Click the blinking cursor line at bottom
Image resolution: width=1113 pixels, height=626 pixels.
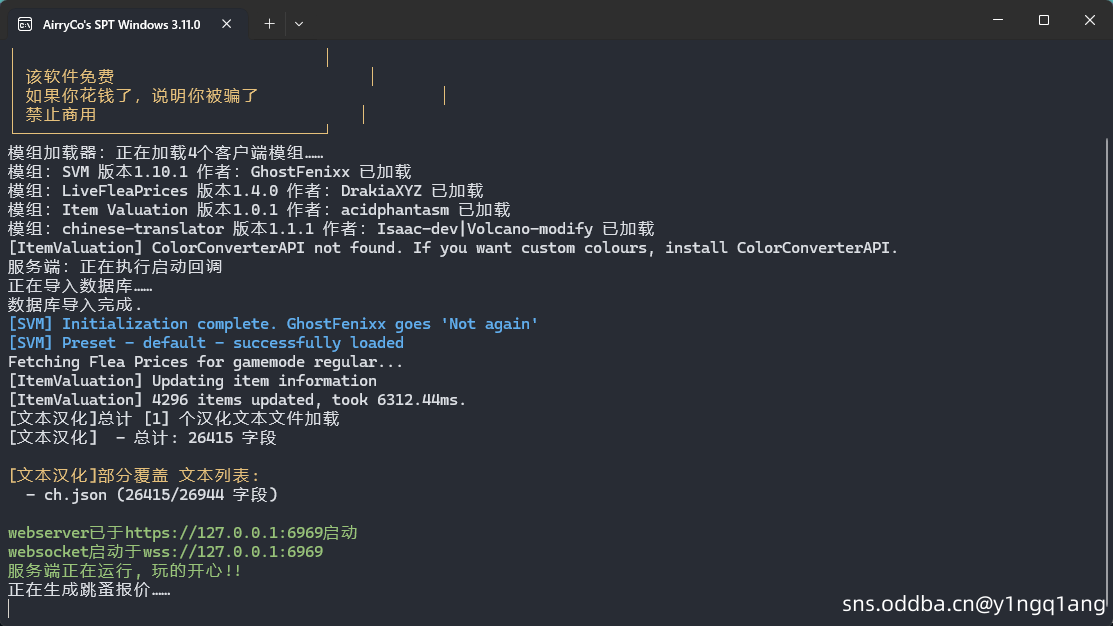[9, 608]
